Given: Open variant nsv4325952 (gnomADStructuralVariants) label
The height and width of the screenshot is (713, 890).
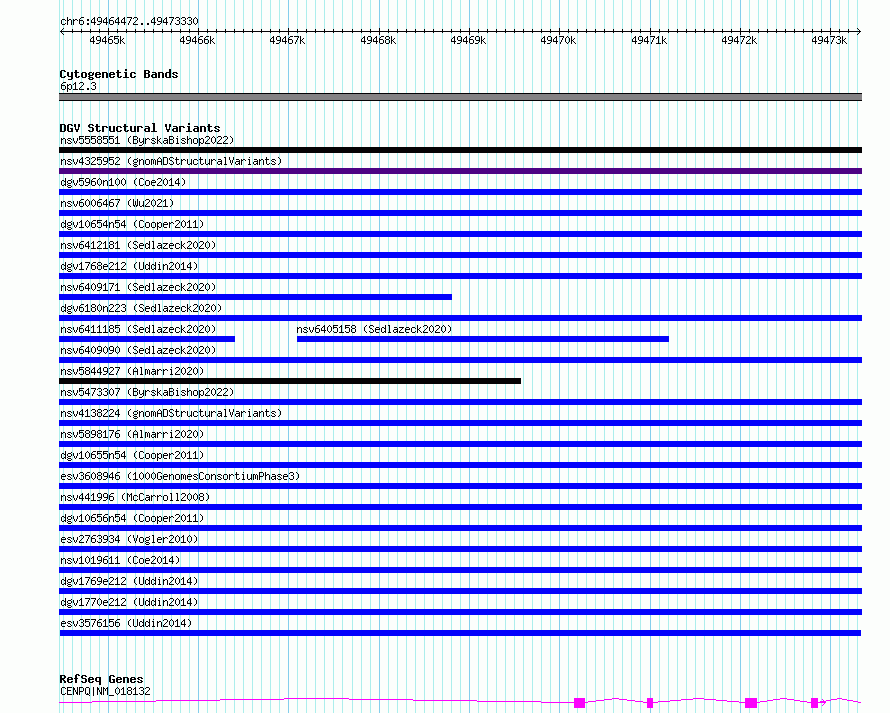Looking at the screenshot, I should point(171,161).
